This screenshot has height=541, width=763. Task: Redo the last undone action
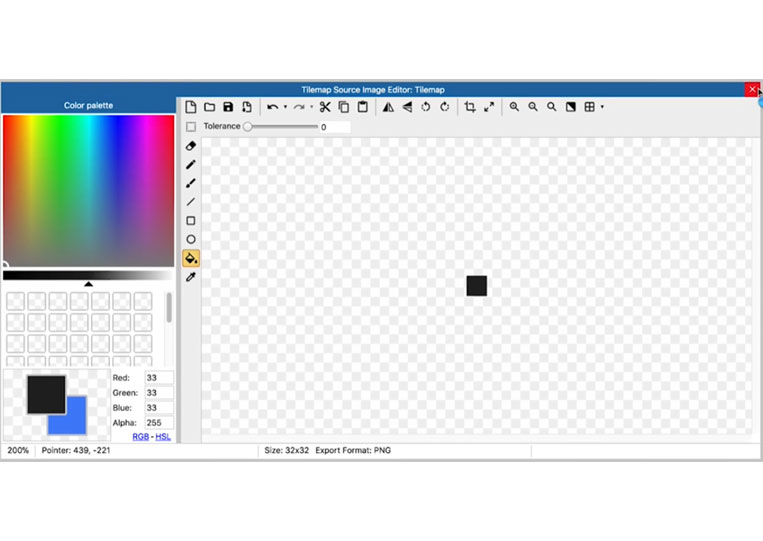(299, 107)
